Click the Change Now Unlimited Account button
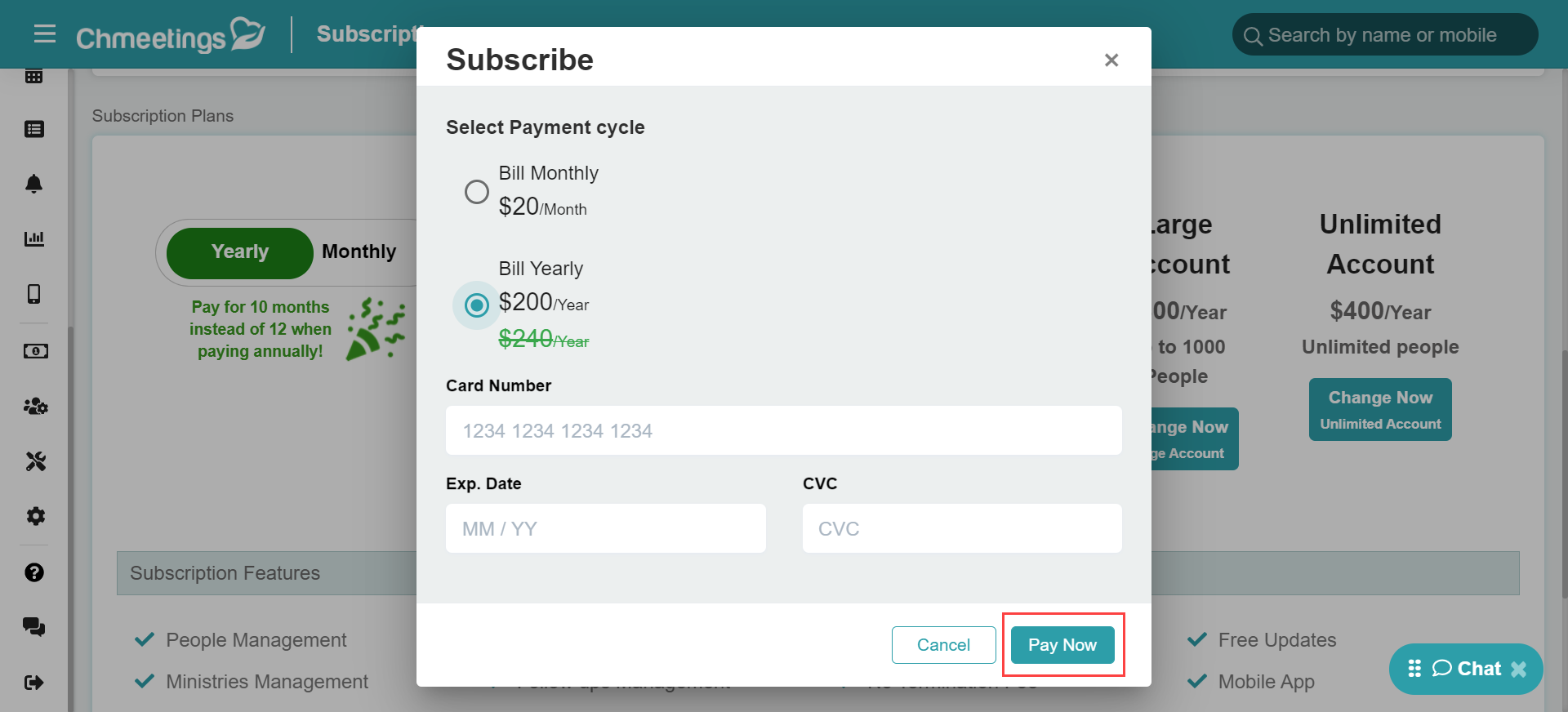Image resolution: width=1568 pixels, height=712 pixels. [1380, 410]
